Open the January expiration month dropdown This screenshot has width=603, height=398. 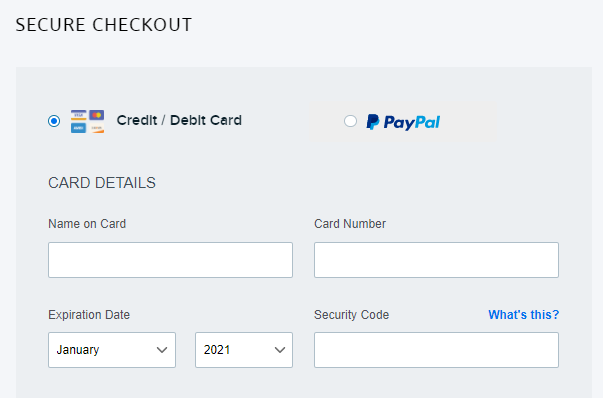click(112, 350)
